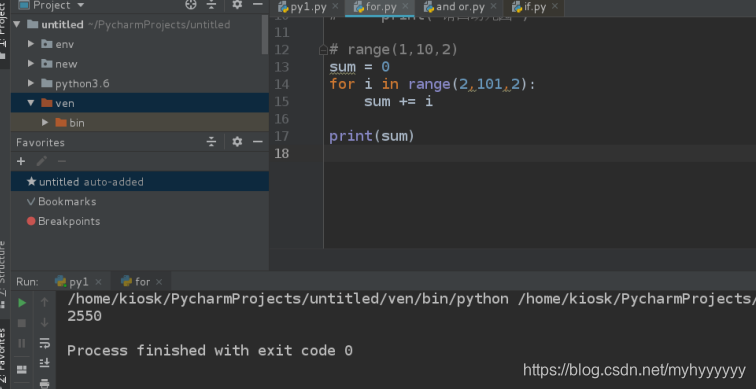This screenshot has width=756, height=389.
Task: Click the pause output icon in Run panel
Action: tap(22, 343)
